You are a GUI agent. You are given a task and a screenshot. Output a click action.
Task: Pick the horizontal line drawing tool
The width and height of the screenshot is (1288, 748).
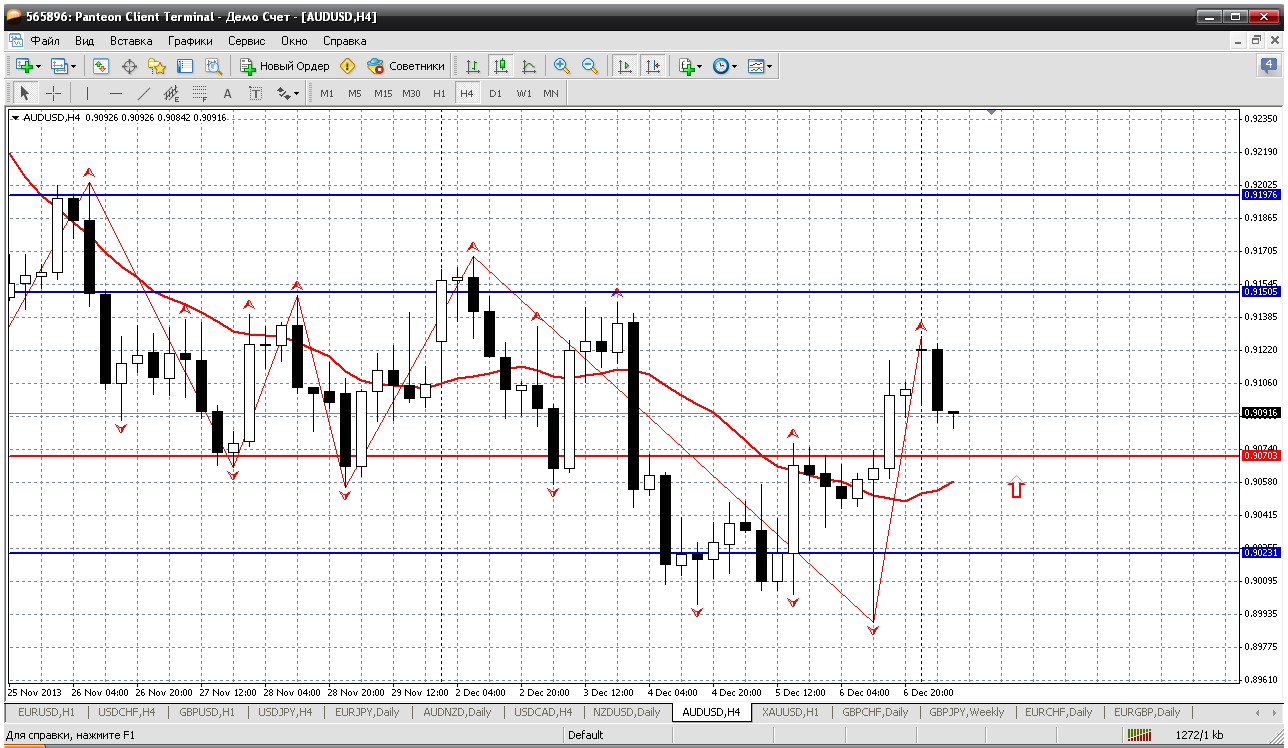point(115,93)
